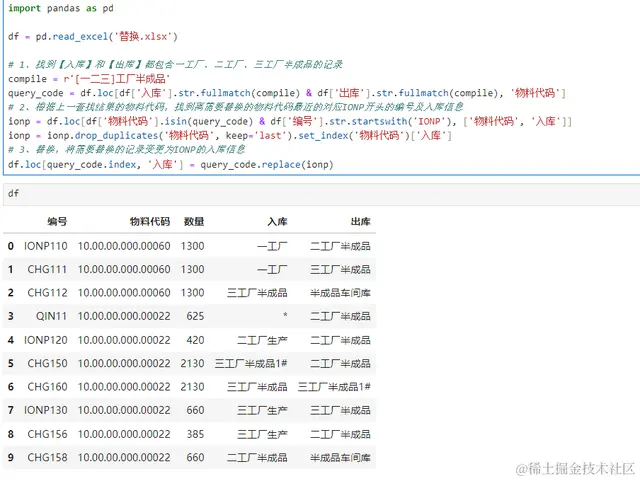Click the 编号 column header

[x=57, y=222]
